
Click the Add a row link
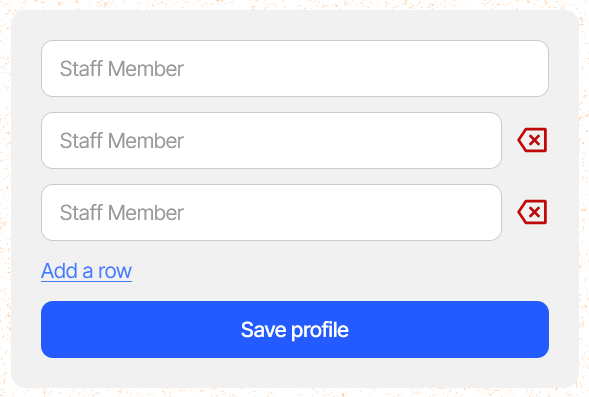click(x=86, y=271)
